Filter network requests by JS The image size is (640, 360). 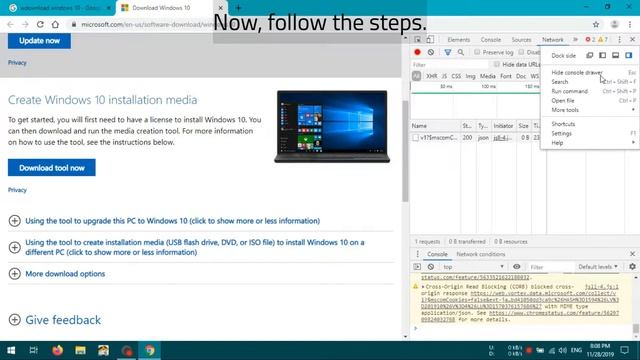[x=444, y=76]
